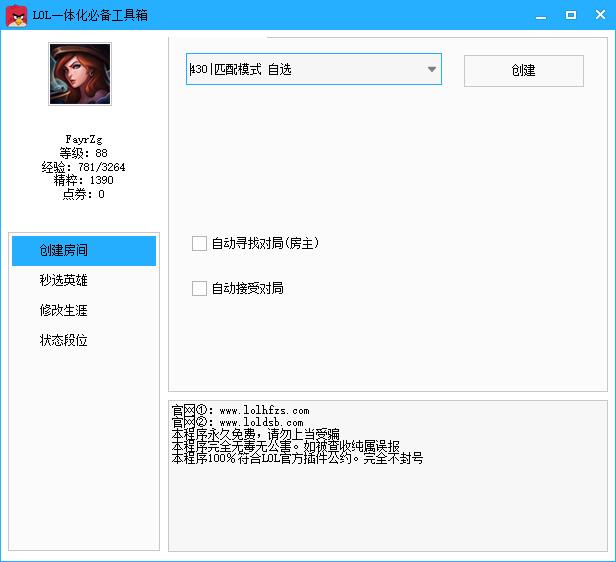Toggle the 自动接受对局 checkbox
Viewport: 616px width, 562px height.
[x=199, y=288]
